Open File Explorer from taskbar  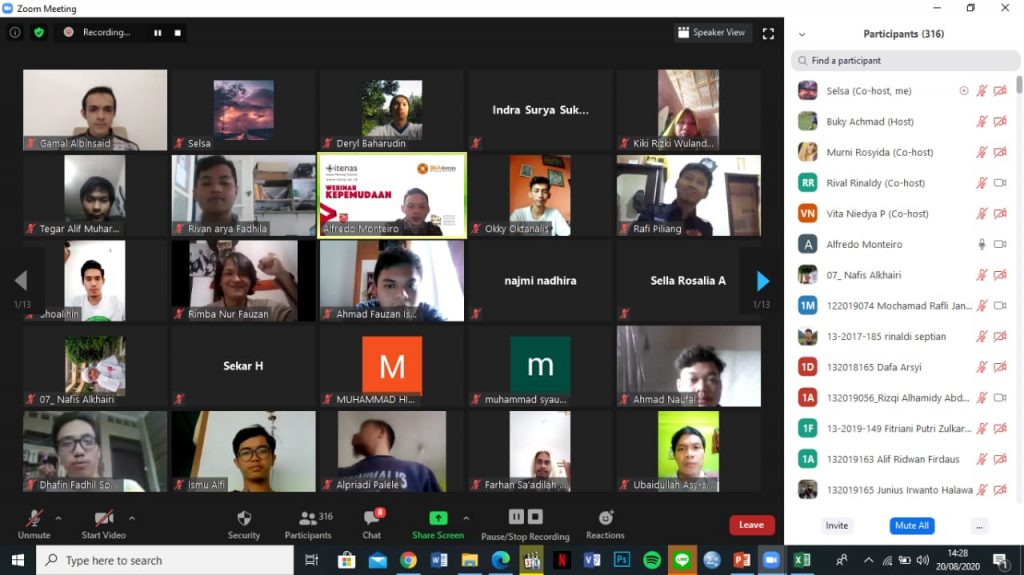click(x=470, y=560)
